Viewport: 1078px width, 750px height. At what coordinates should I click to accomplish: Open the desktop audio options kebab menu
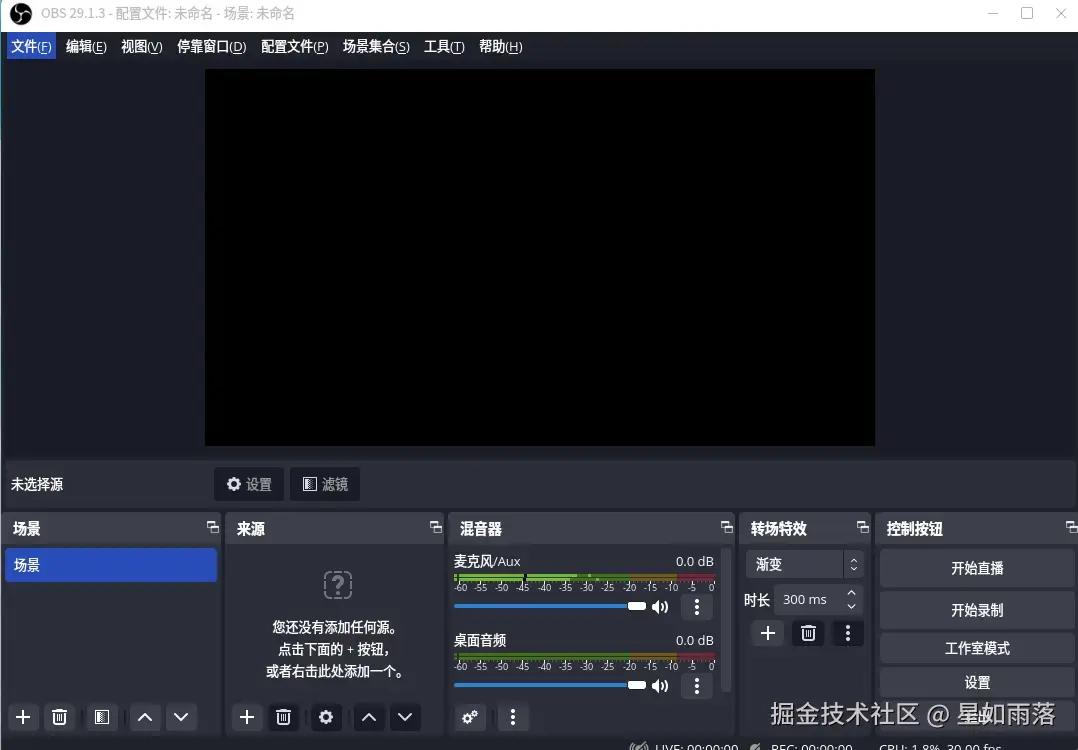click(696, 685)
